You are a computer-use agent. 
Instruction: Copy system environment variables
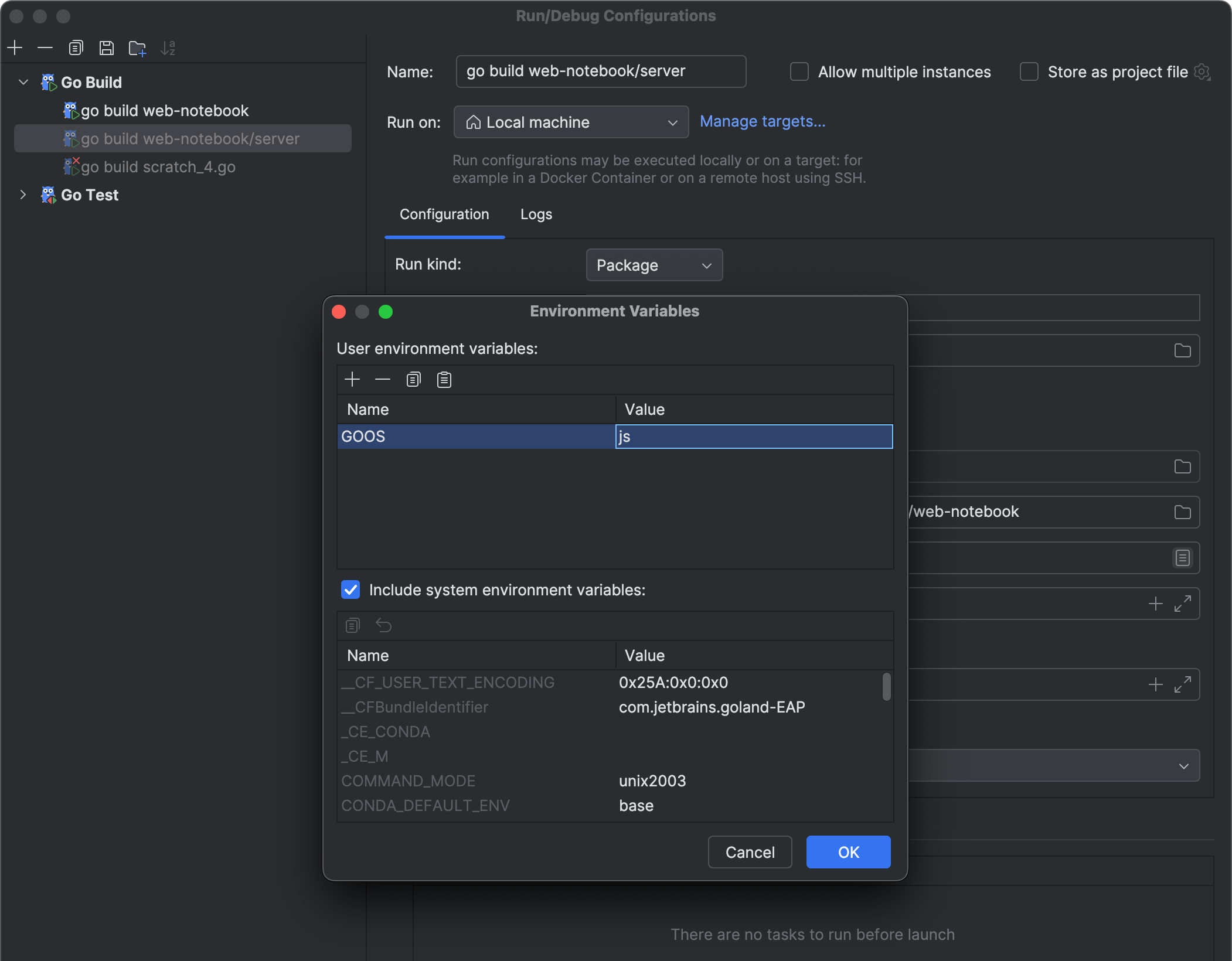pyautogui.click(x=352, y=625)
